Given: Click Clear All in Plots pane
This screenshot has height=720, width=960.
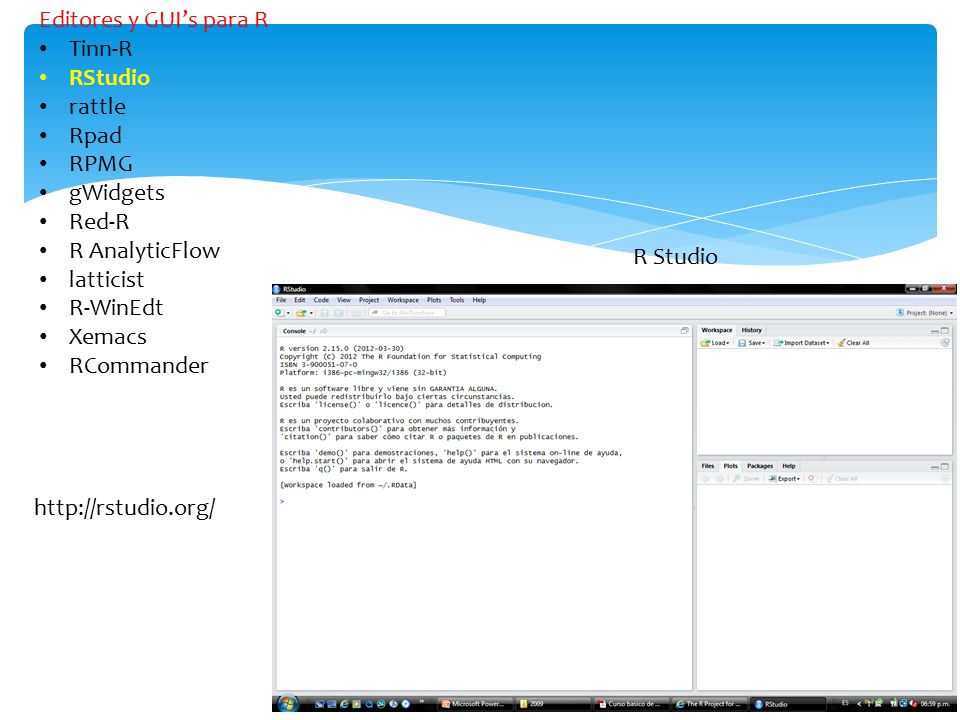Looking at the screenshot, I should click(x=842, y=479).
